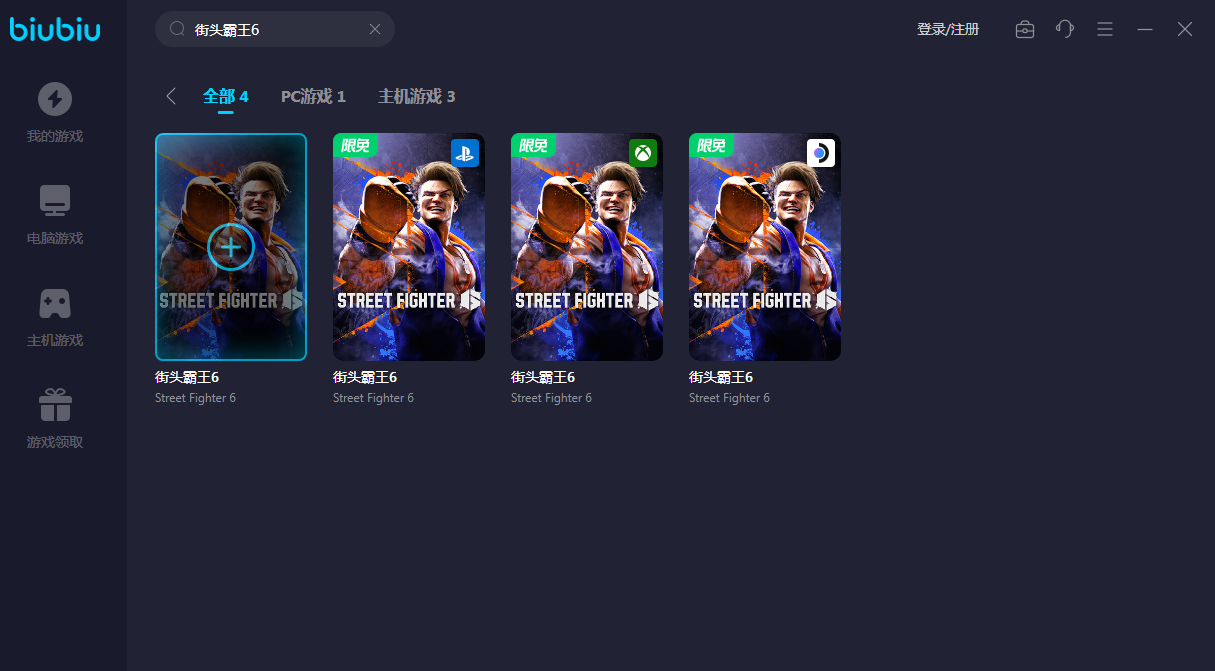
Task: Open the Steam Deck Street Fighter 6 card
Action: [765, 247]
